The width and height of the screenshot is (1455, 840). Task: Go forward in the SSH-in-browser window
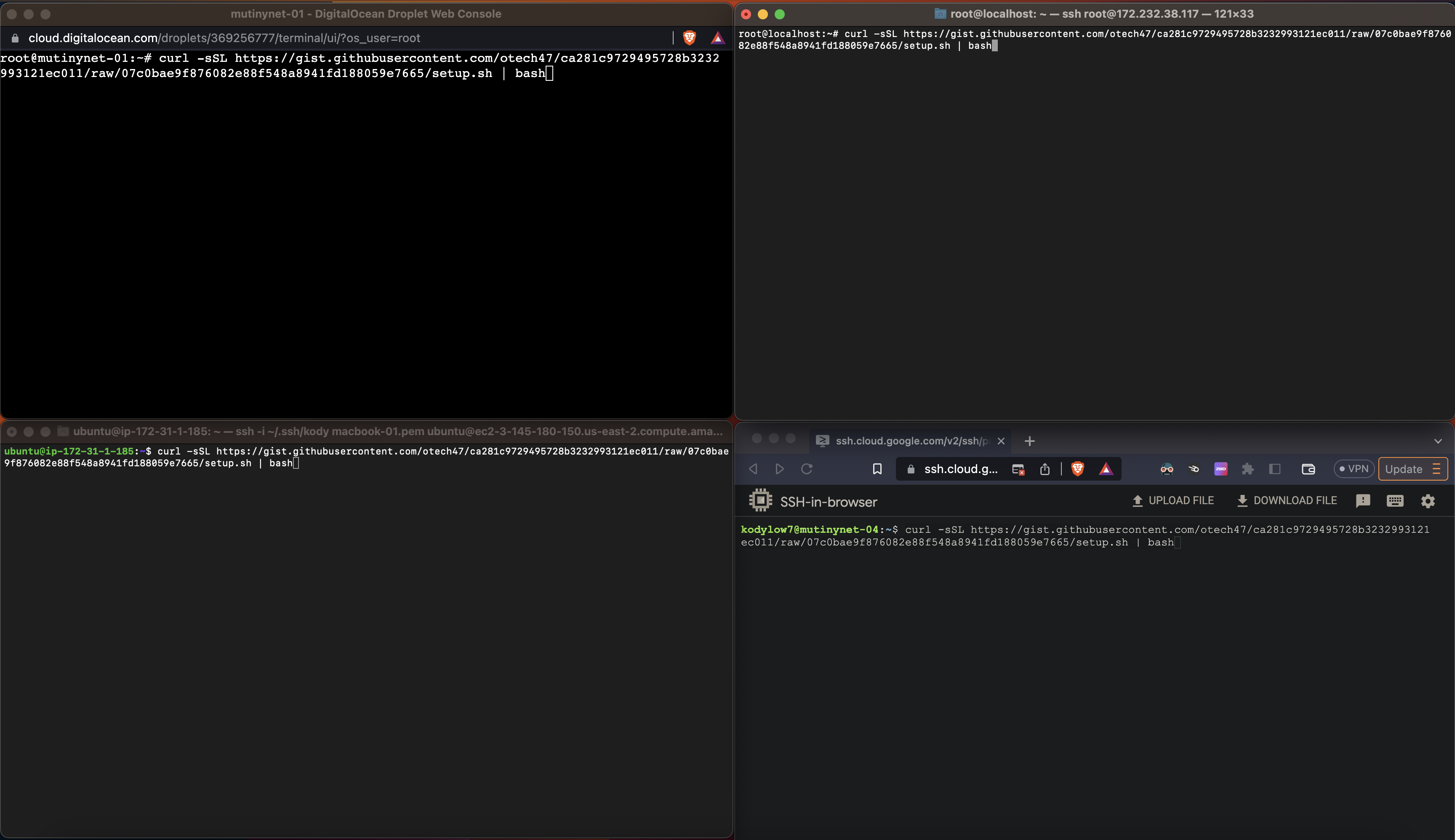point(780,469)
